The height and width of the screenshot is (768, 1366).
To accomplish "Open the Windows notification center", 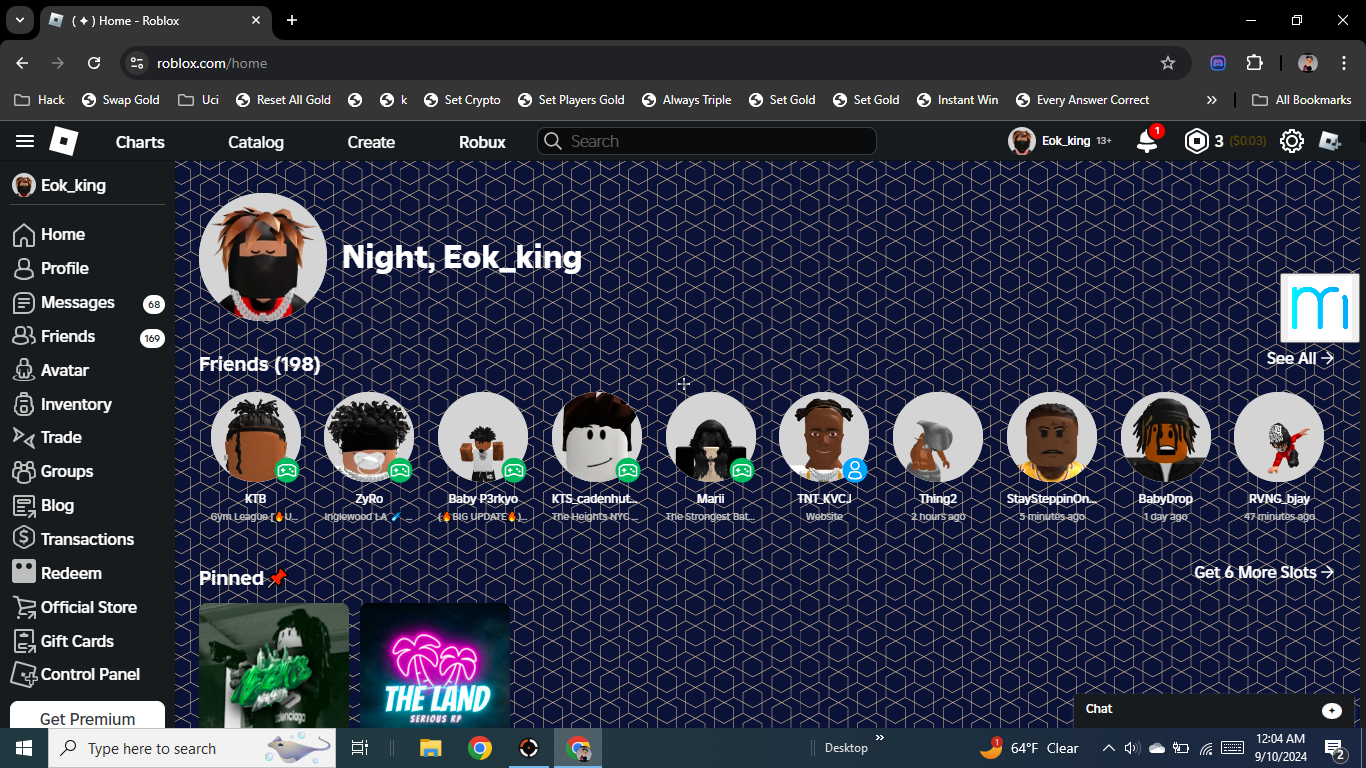I will pos(1334,748).
